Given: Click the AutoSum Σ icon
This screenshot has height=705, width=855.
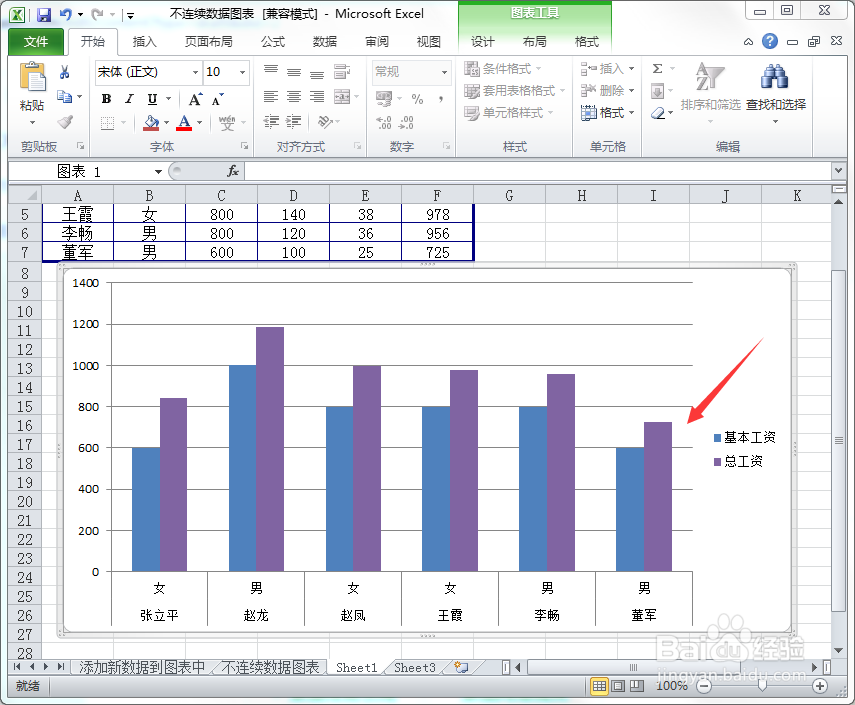Looking at the screenshot, I should [655, 68].
